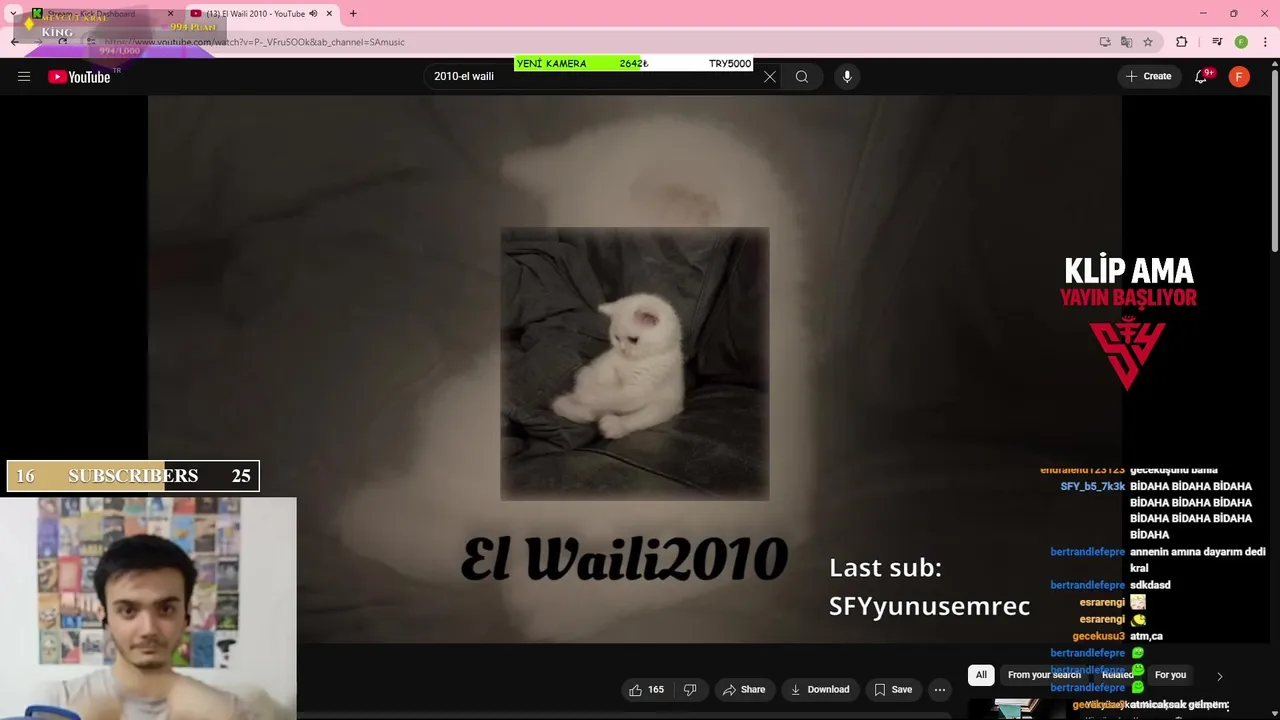
Task: Open Chrome's three-dot menu
Action: click(x=1265, y=42)
